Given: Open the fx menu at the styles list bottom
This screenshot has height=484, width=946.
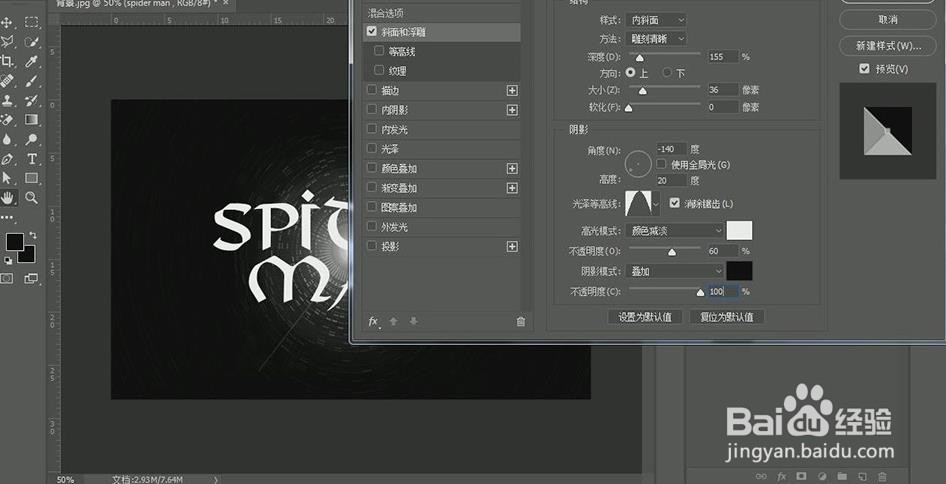Looking at the screenshot, I should pyautogui.click(x=374, y=322).
